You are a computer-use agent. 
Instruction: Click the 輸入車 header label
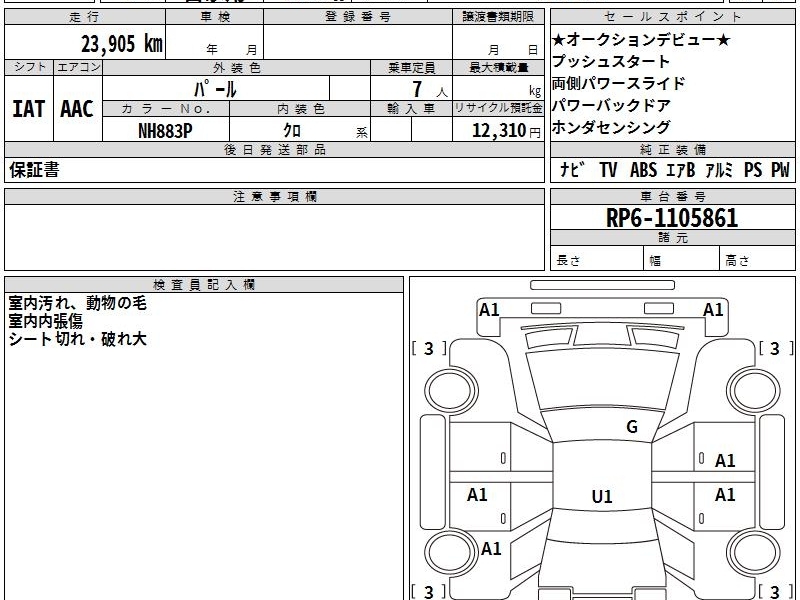click(x=411, y=109)
